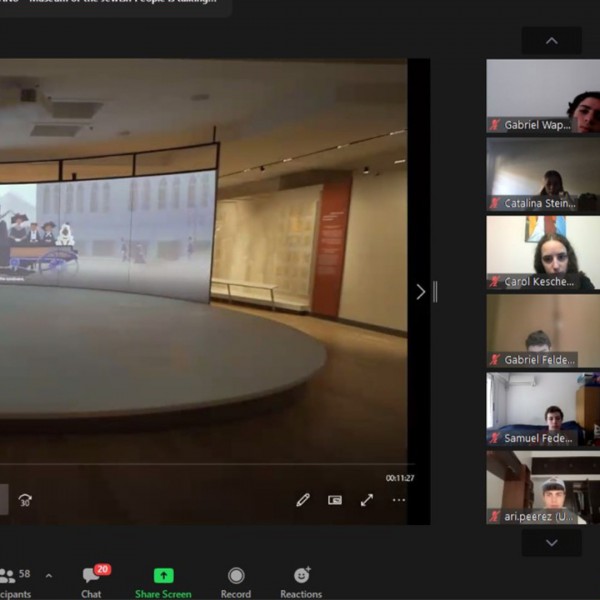
Task: Select Samuel Fede... video thumbnail
Action: (543, 409)
